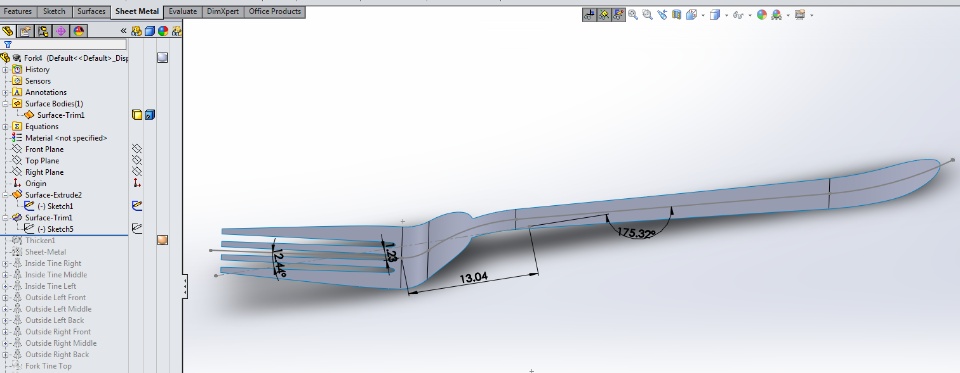Collapse the display pane with double chevron
Screen dimensions: 960x373
[x=123, y=31]
